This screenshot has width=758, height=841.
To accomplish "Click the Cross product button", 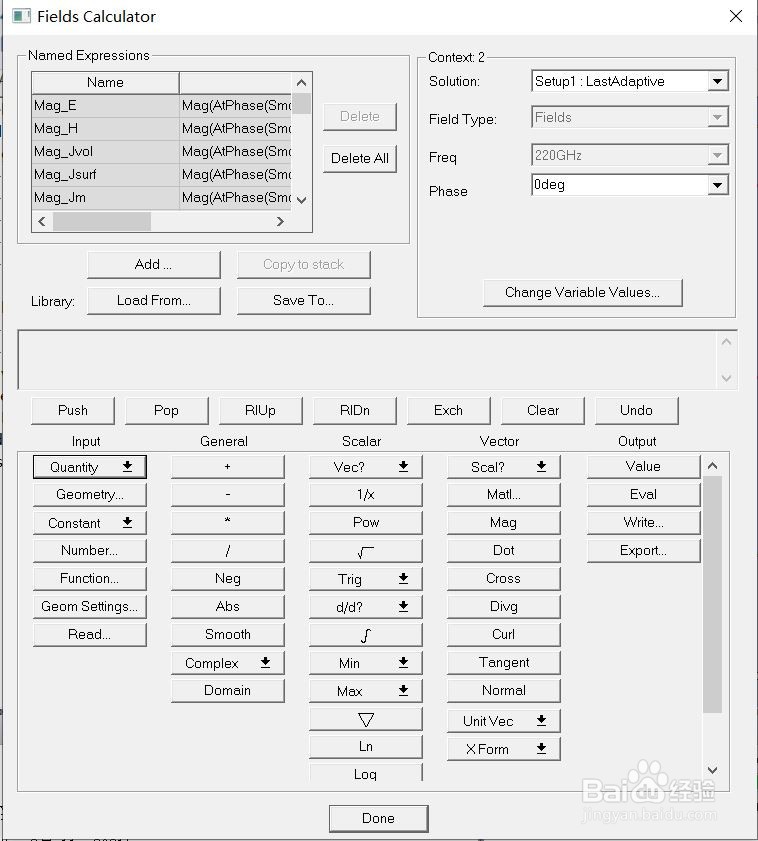I will click(504, 579).
